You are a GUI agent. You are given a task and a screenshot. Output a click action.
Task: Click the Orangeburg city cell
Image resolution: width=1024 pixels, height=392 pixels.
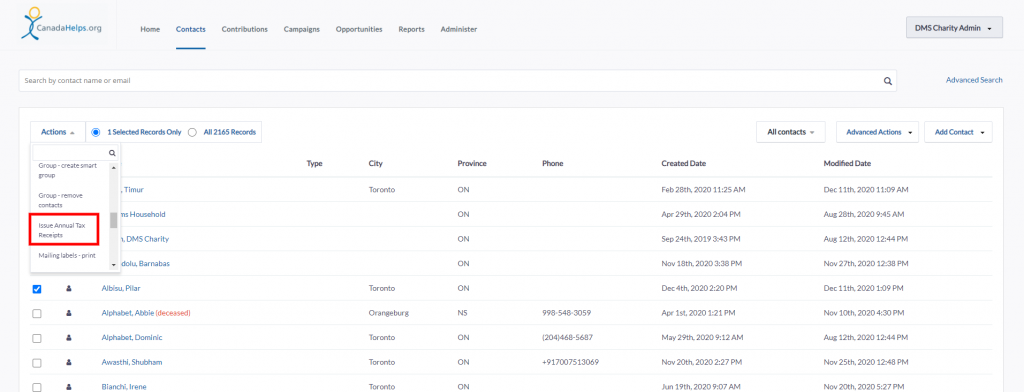pos(389,313)
